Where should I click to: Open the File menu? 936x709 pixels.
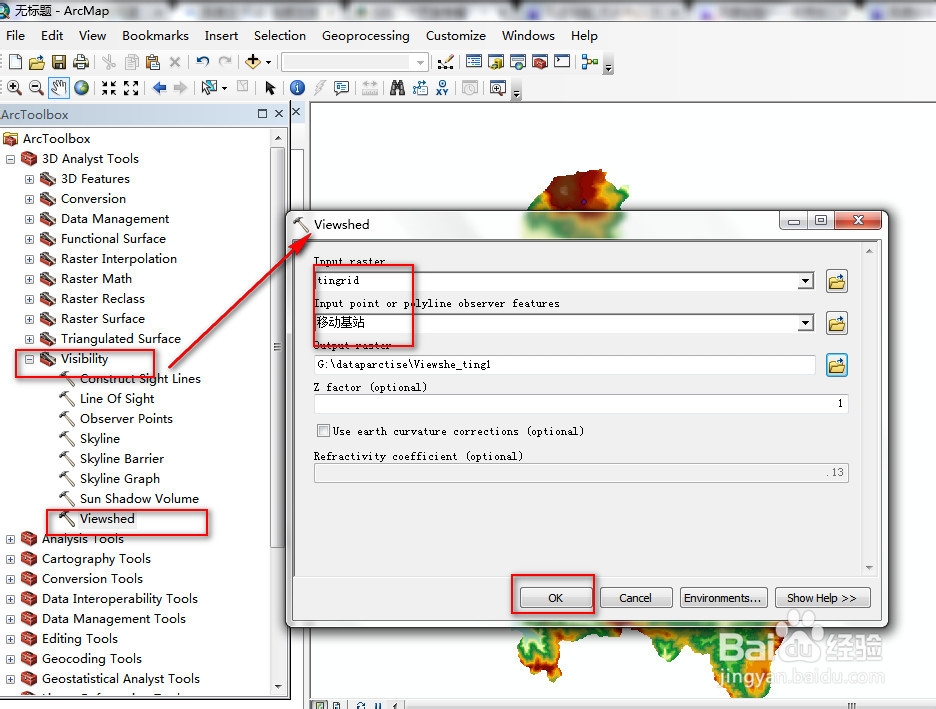[x=16, y=36]
